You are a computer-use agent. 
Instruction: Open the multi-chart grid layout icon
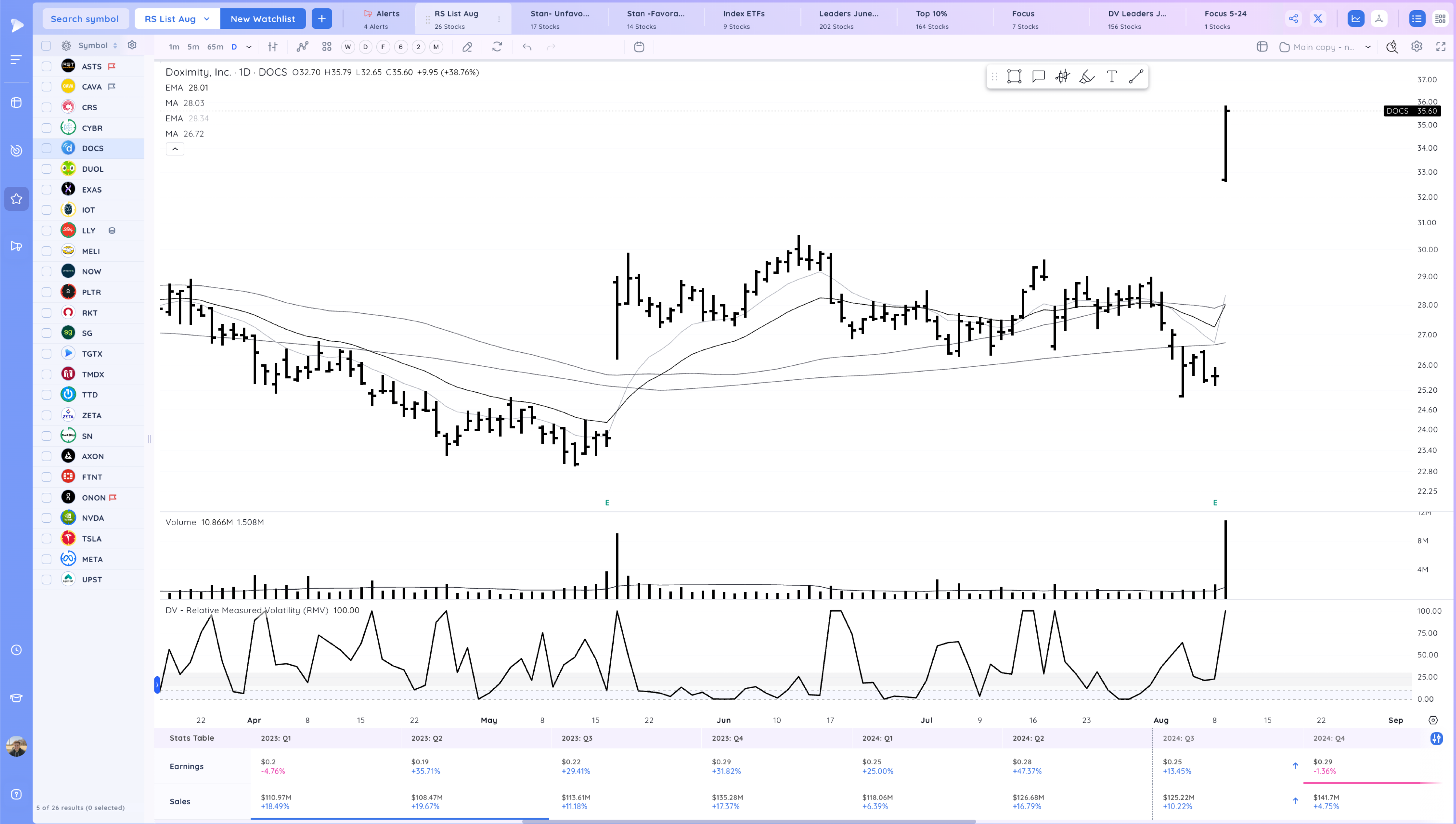click(327, 47)
